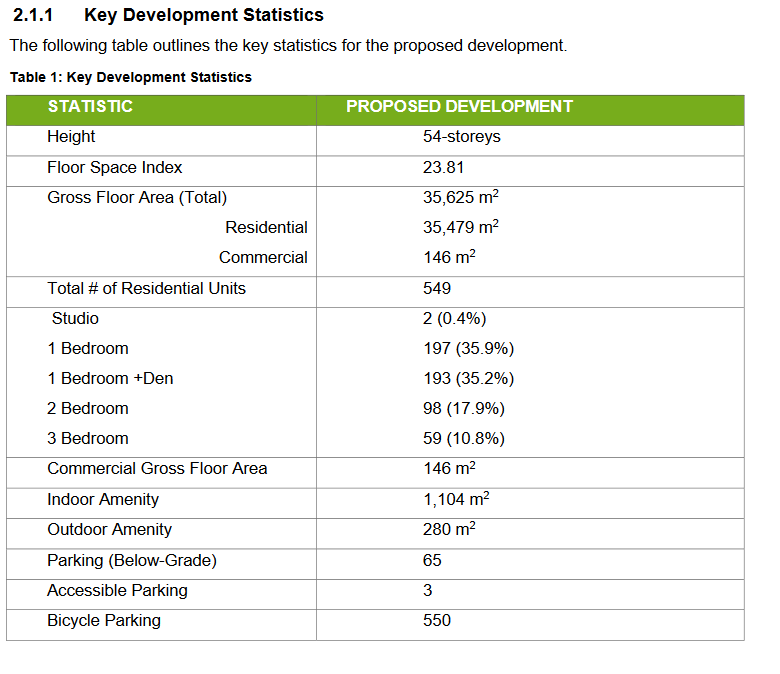Select the 35,479 m² residential value
Image resolution: width=780 pixels, height=674 pixels.
click(x=460, y=227)
